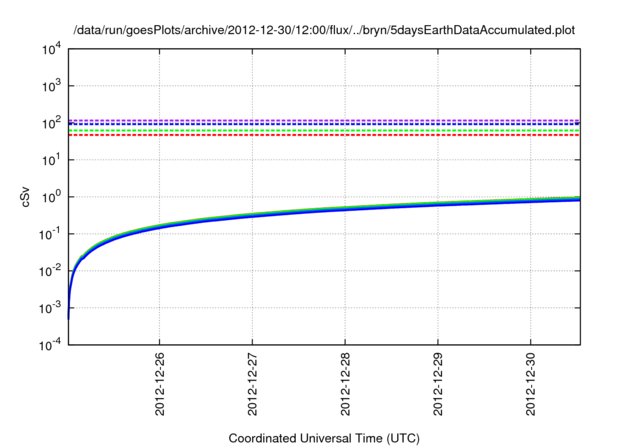Click the Coordinated Universal Time (UTC) axis title
The height and width of the screenshot is (448, 640).
[x=324, y=438]
